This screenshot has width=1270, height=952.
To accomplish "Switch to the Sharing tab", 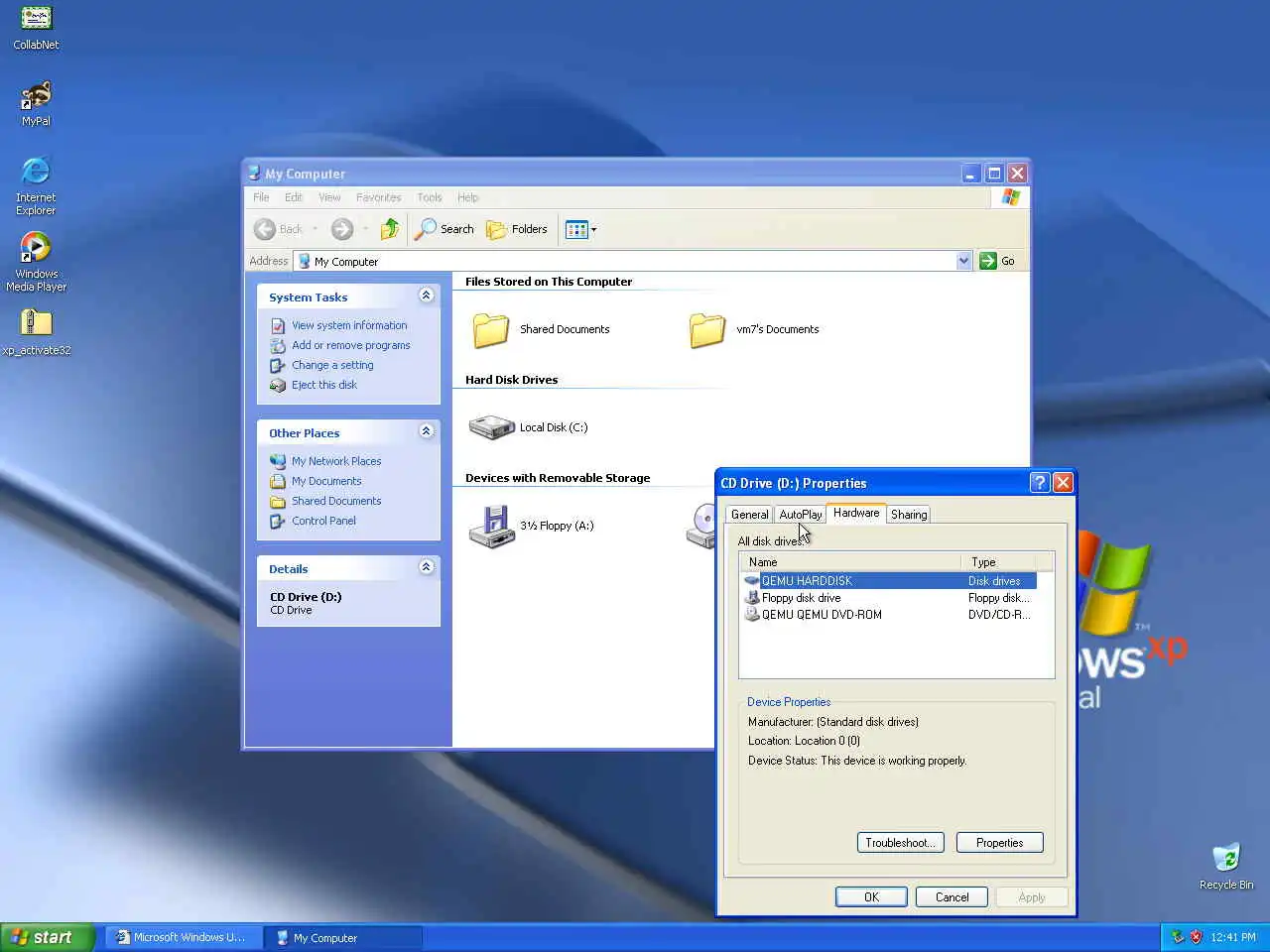I will 909,515.
